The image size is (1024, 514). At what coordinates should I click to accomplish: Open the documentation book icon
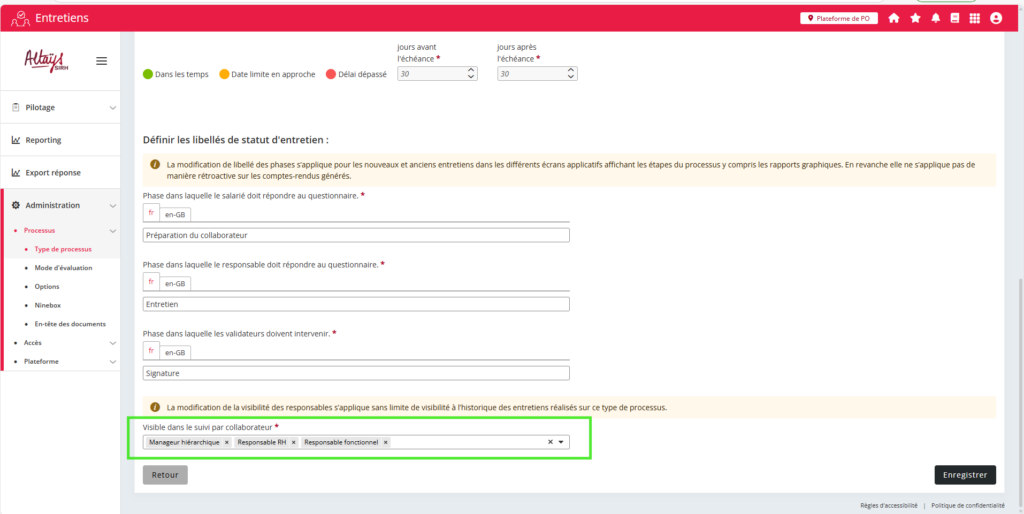pyautogui.click(x=955, y=18)
